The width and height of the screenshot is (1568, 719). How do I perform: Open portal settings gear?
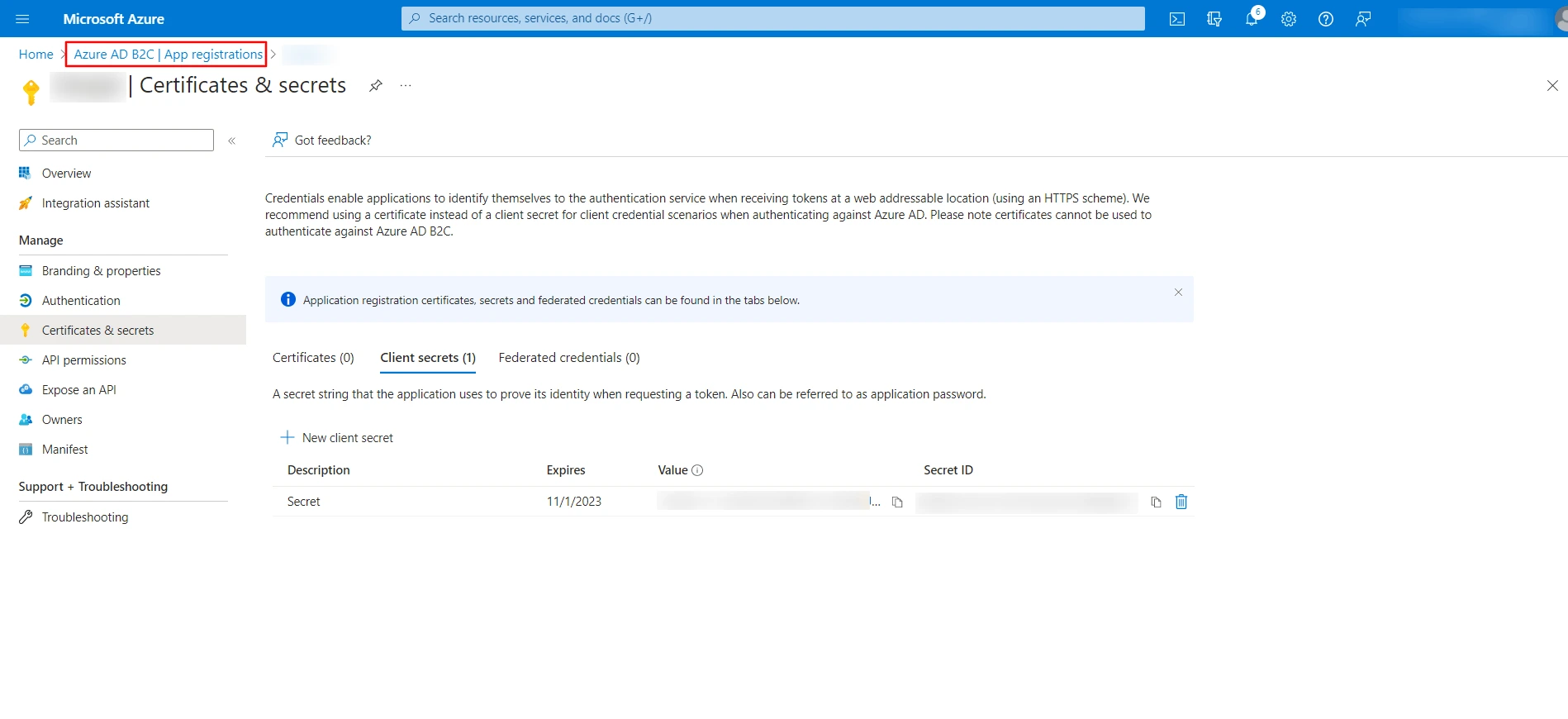click(1289, 19)
